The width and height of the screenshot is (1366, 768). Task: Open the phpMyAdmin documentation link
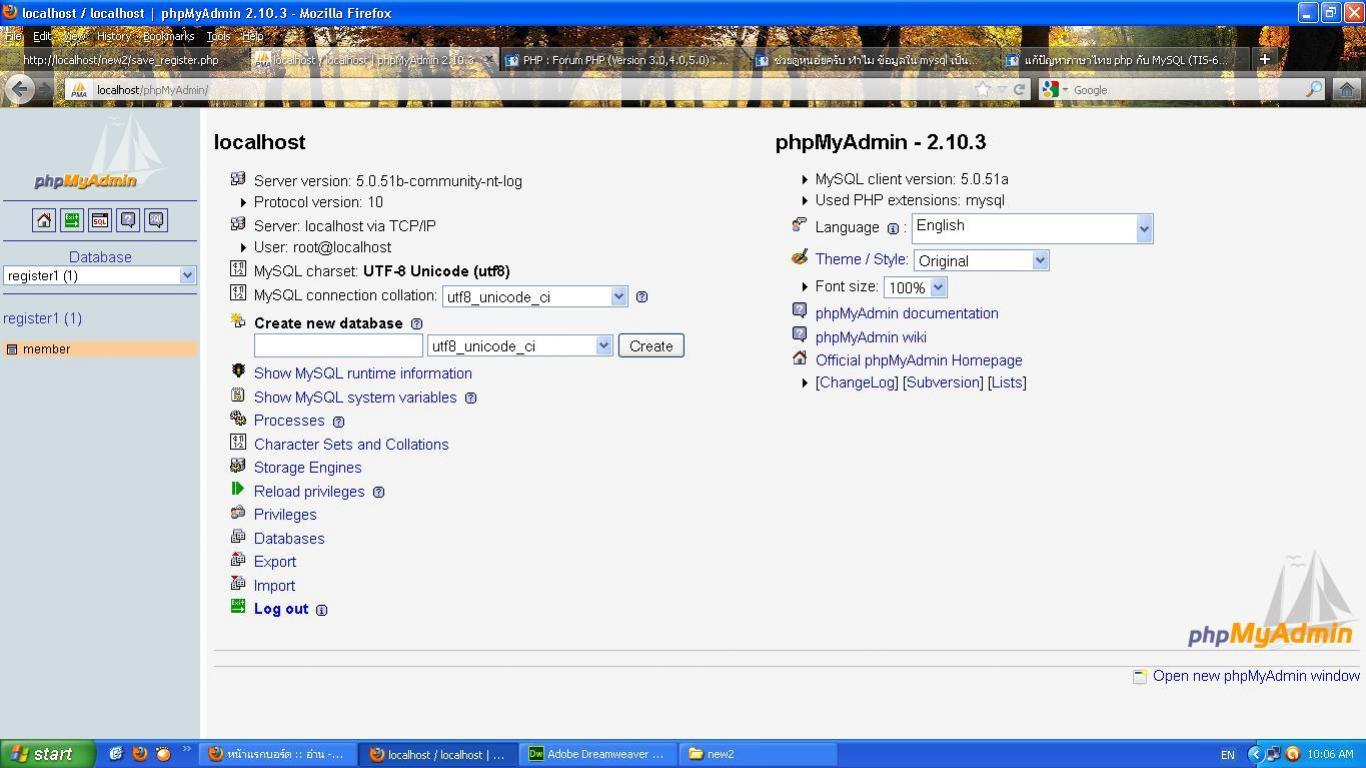(x=907, y=313)
